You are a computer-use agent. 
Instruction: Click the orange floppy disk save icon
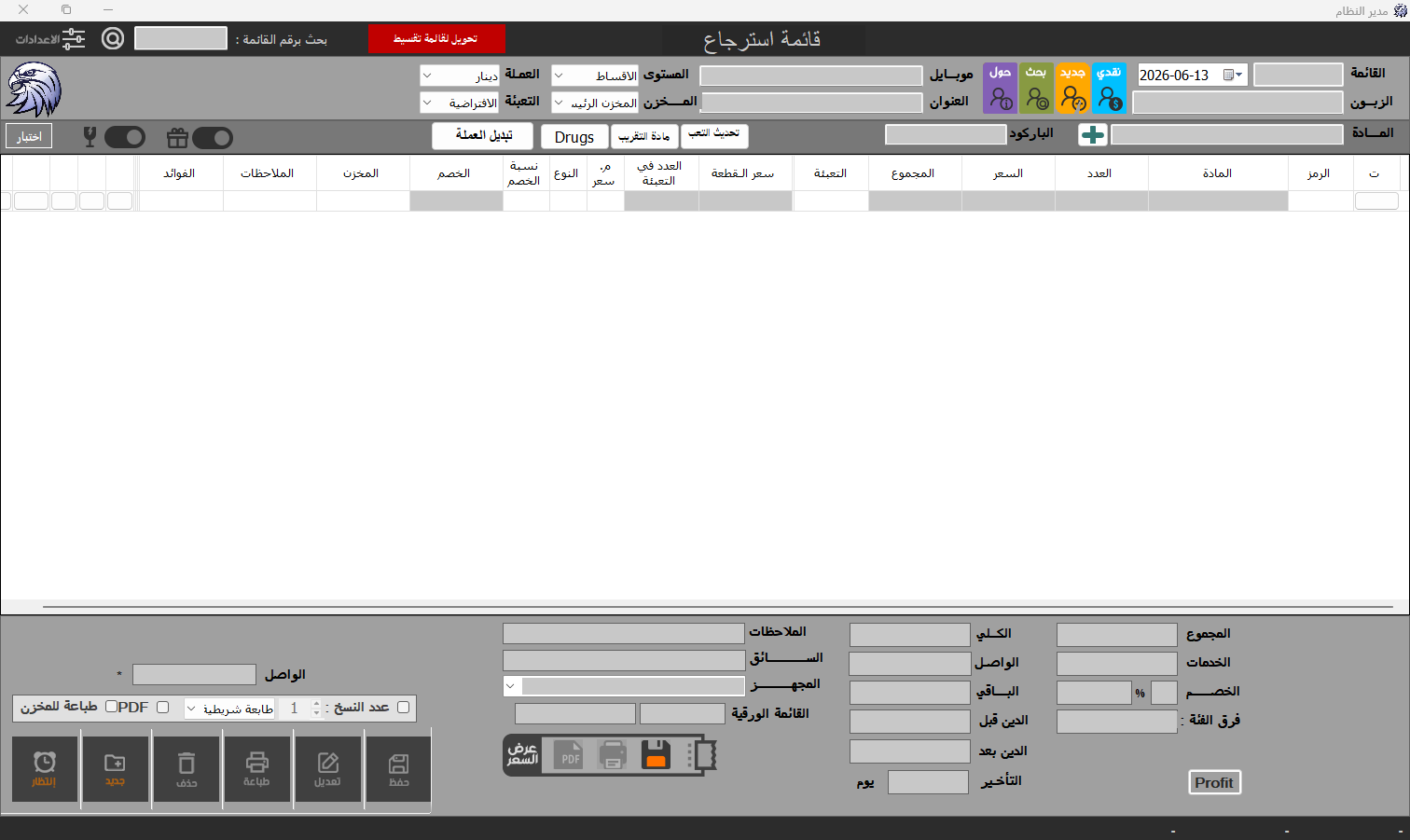pos(656,754)
